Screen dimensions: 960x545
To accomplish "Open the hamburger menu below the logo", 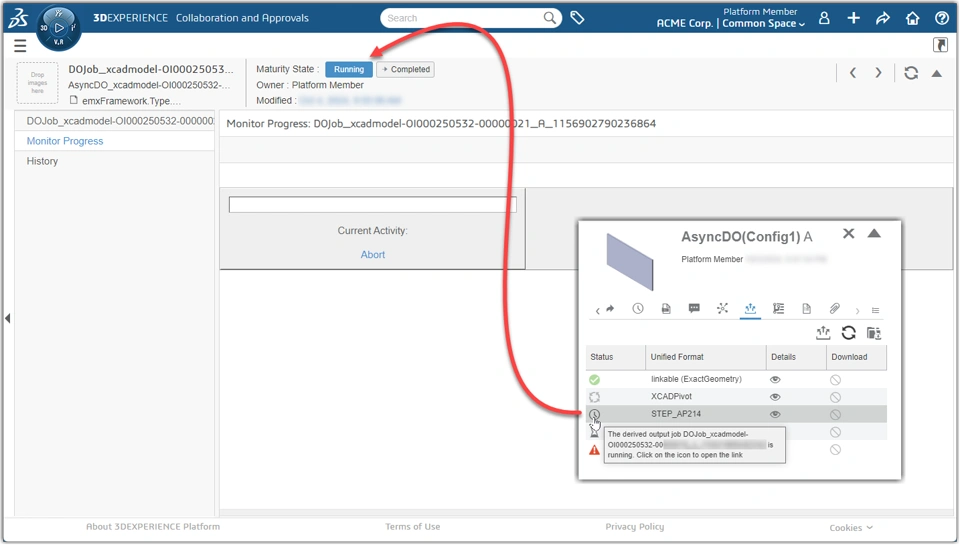I will pos(20,45).
